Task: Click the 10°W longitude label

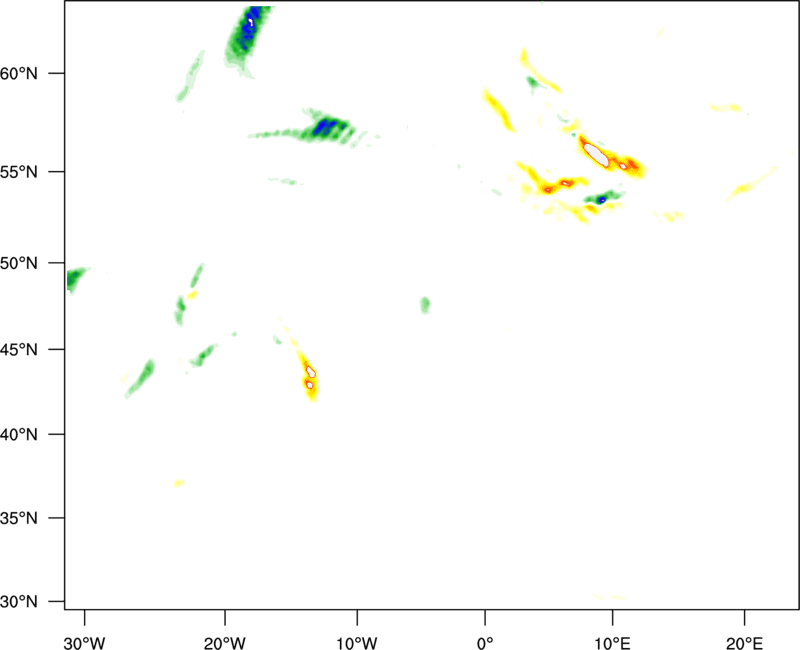Action: (357, 641)
